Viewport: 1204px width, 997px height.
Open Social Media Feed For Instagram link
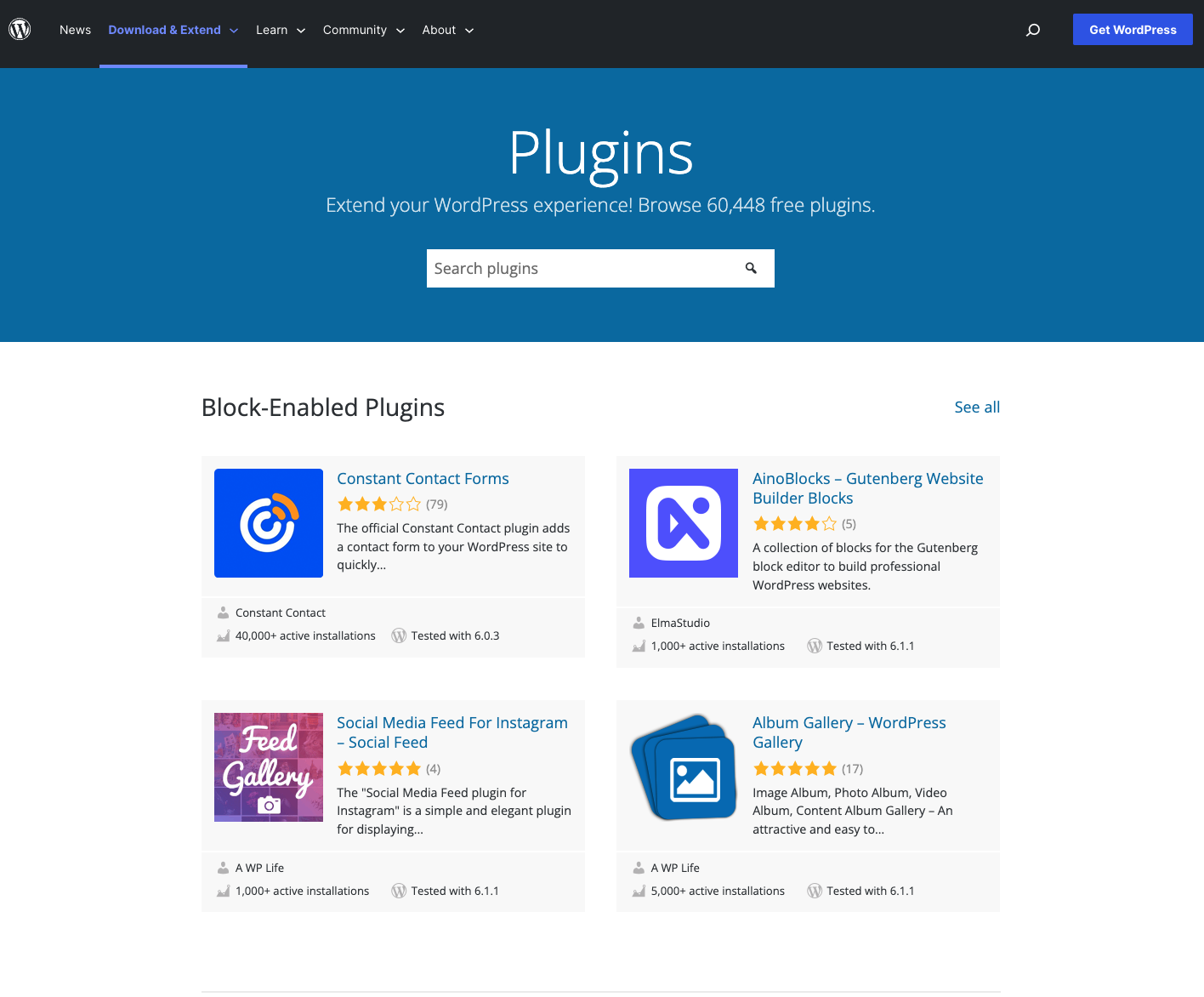tap(452, 732)
